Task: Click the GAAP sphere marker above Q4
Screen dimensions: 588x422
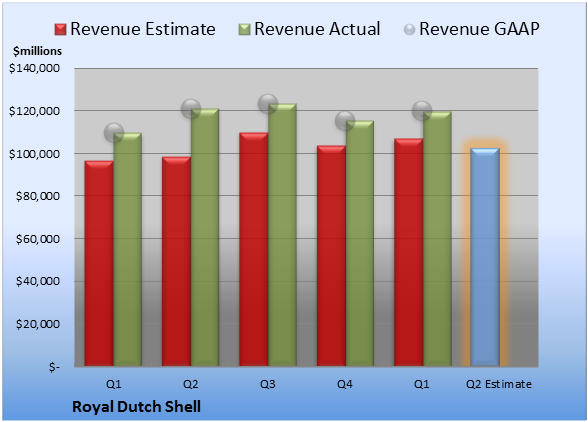Action: point(345,121)
